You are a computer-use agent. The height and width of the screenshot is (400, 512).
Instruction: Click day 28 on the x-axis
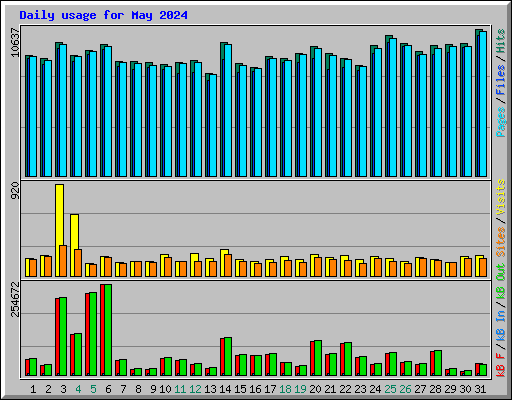coord(435,389)
